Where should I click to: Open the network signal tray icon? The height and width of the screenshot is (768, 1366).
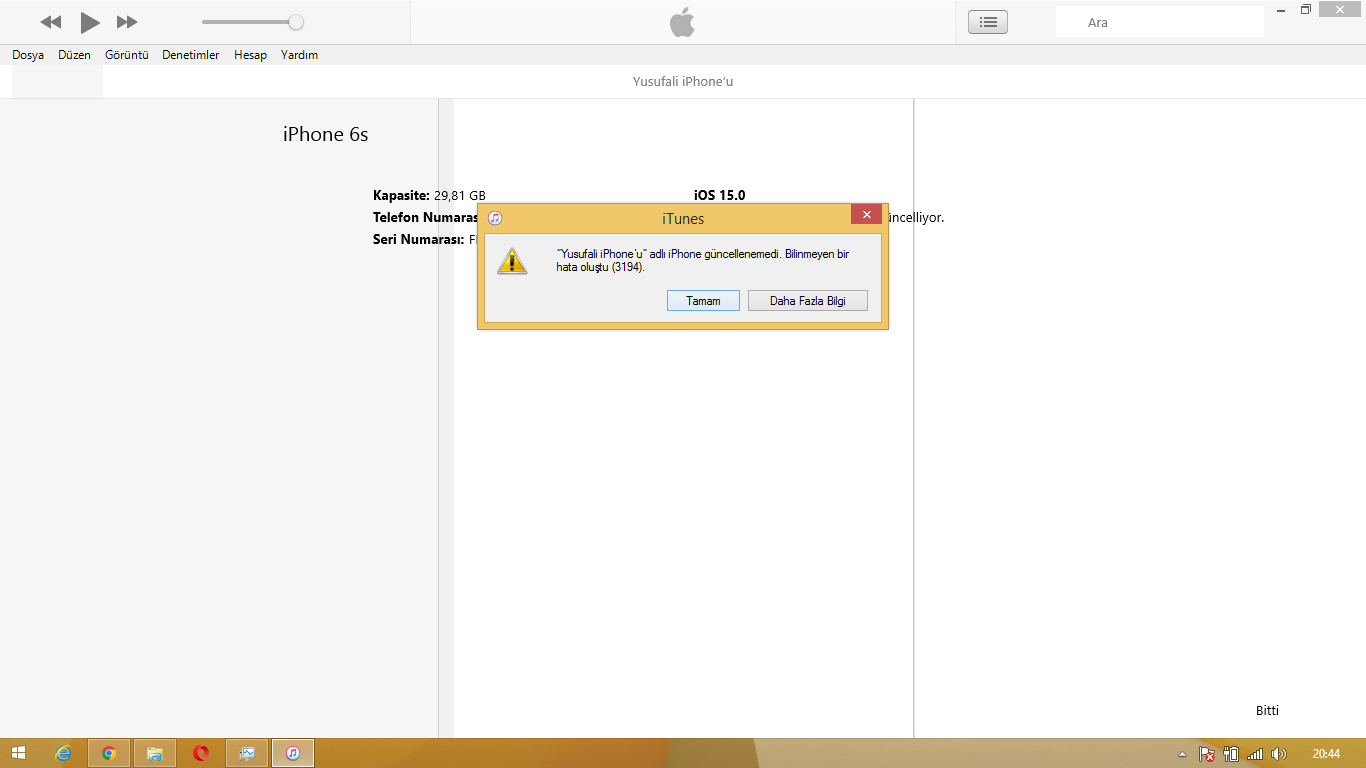click(x=1255, y=754)
